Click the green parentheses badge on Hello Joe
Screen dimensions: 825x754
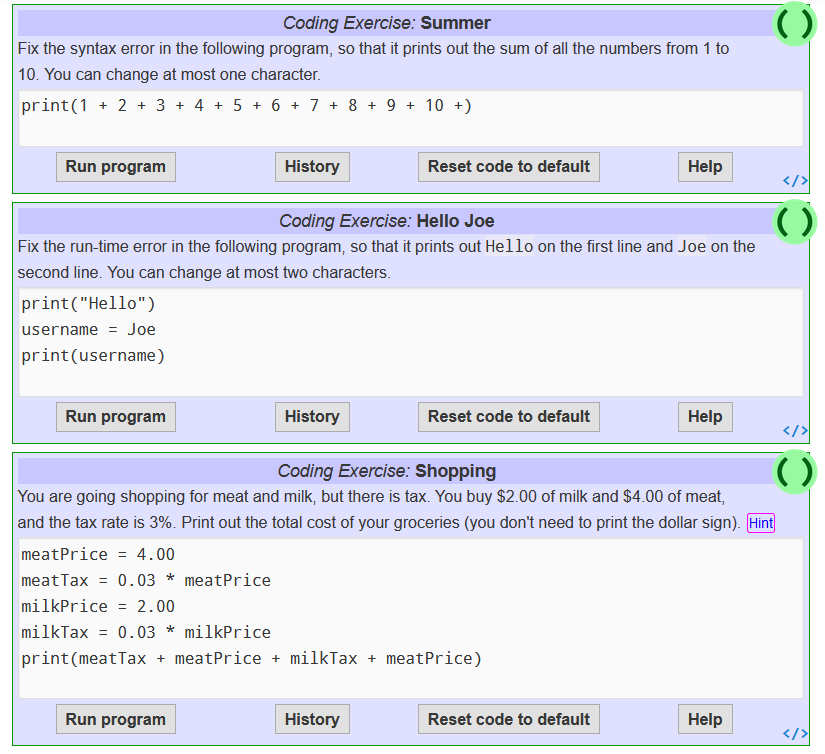[795, 221]
